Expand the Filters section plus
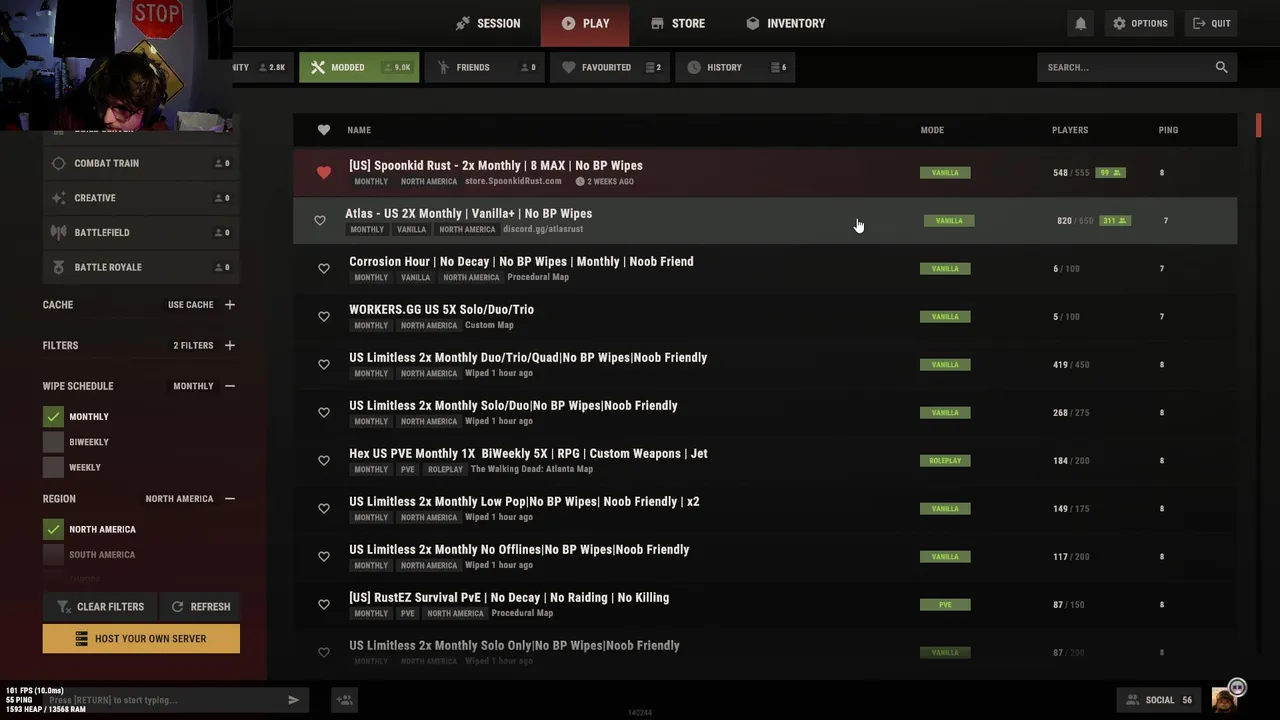Screen dimensions: 1280x720 [x=230, y=345]
